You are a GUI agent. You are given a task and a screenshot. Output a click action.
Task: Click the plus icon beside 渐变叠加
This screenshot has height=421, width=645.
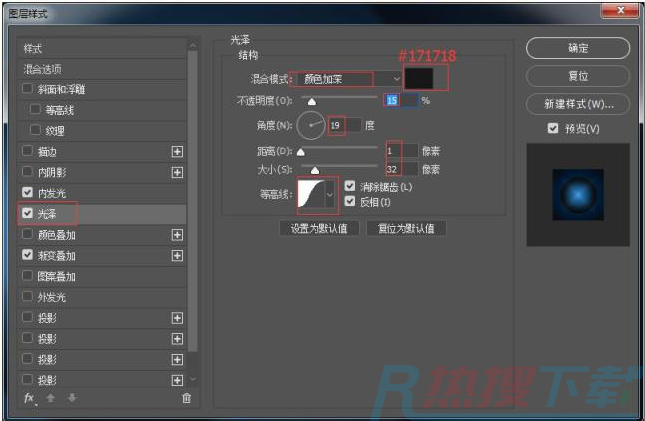point(178,256)
